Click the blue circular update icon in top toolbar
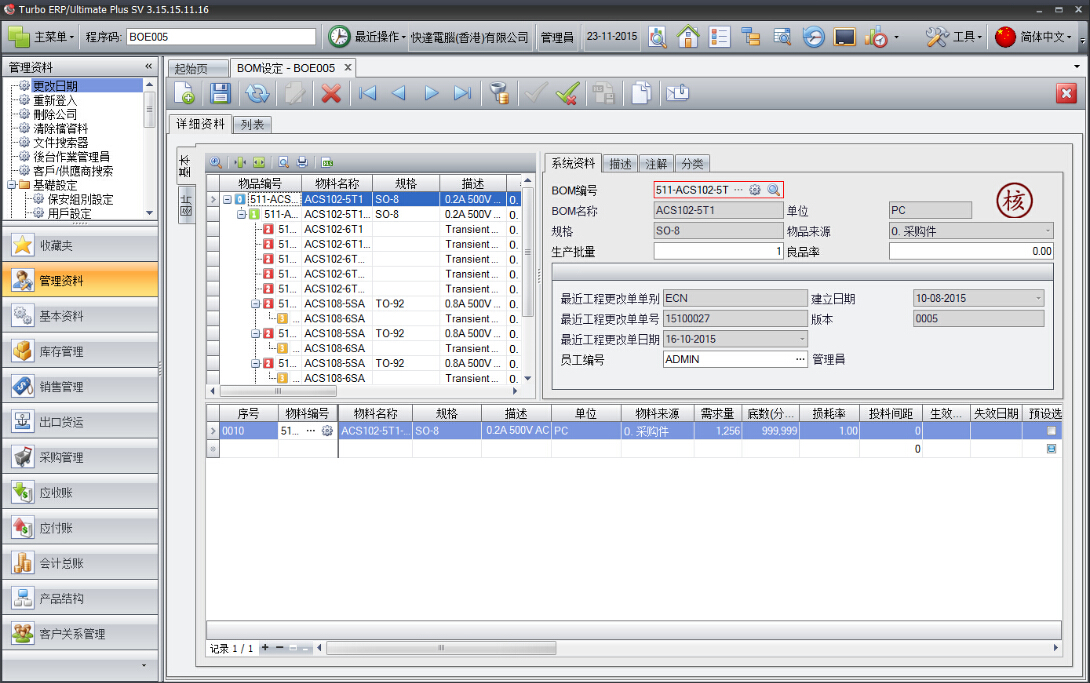 click(x=813, y=37)
